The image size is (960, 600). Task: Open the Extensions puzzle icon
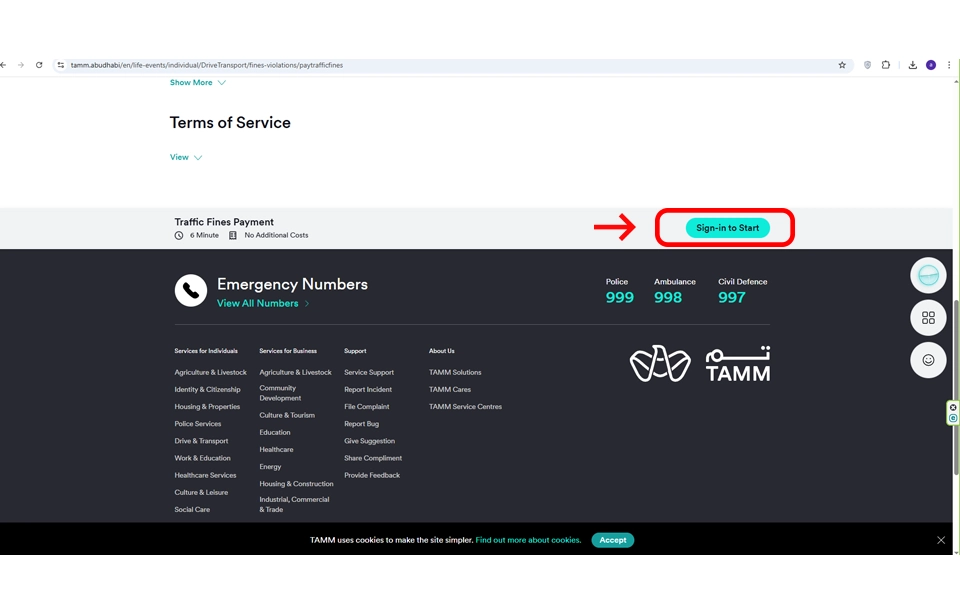click(x=885, y=65)
